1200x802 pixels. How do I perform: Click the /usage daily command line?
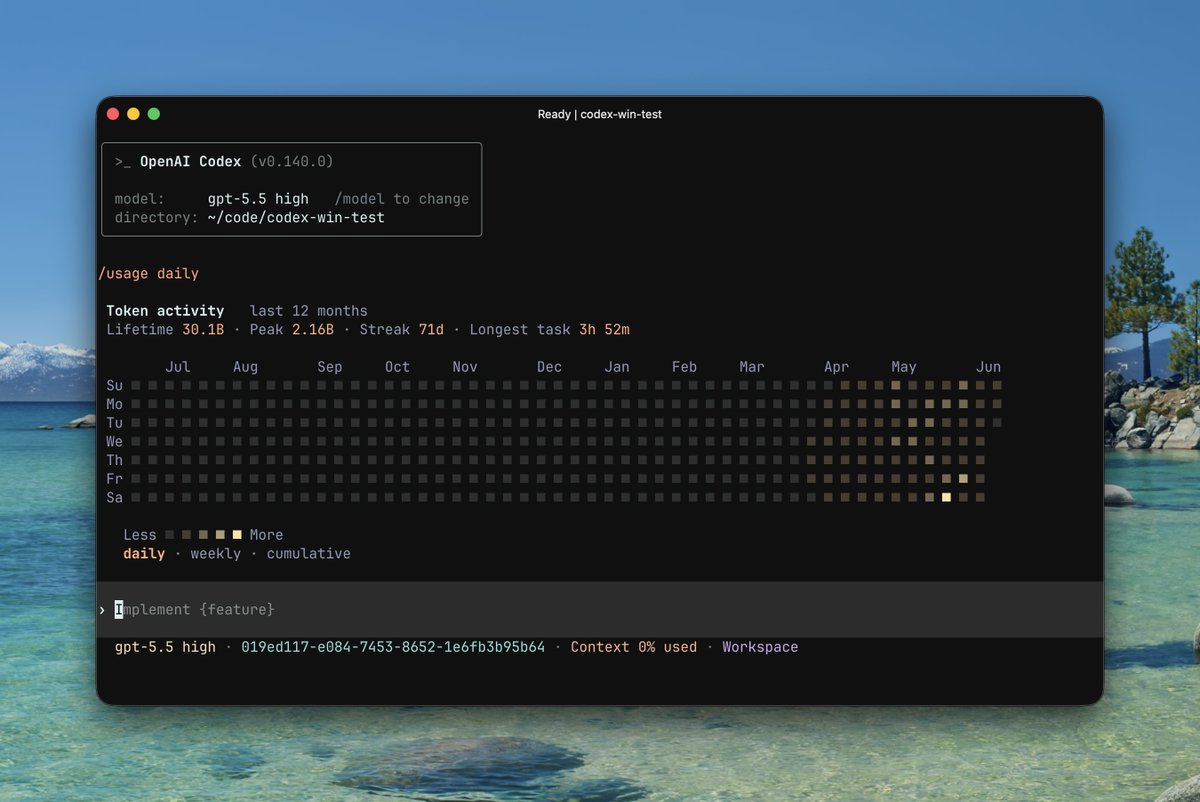click(x=148, y=274)
